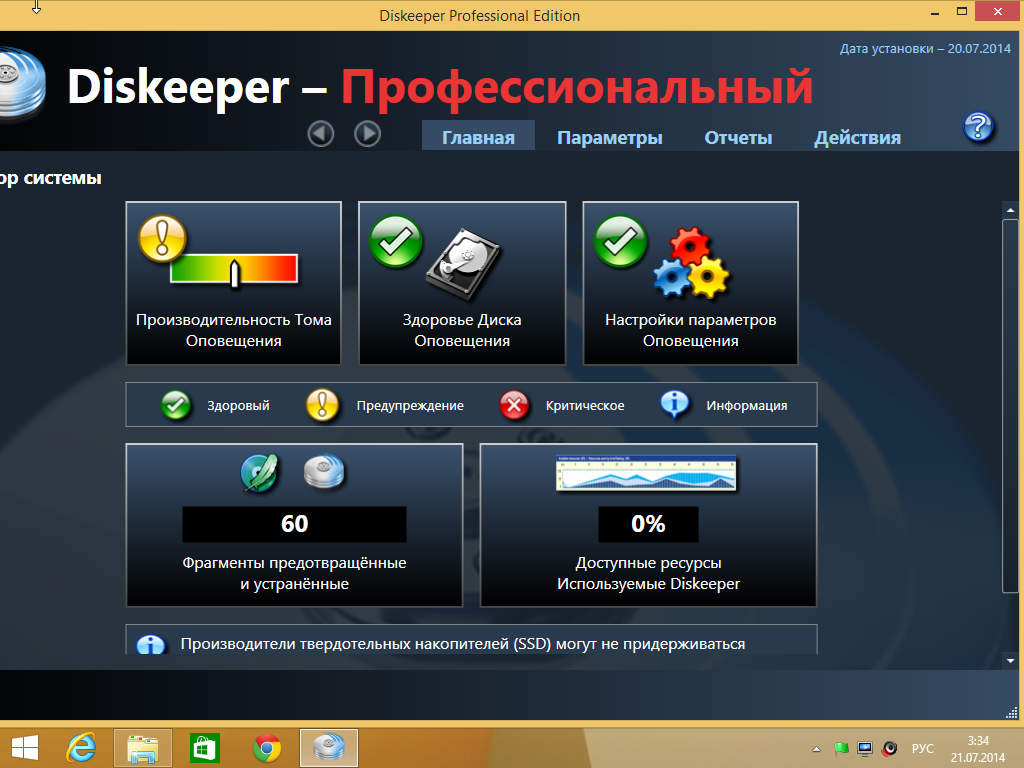Click the green Здоровый legend icon

176,405
